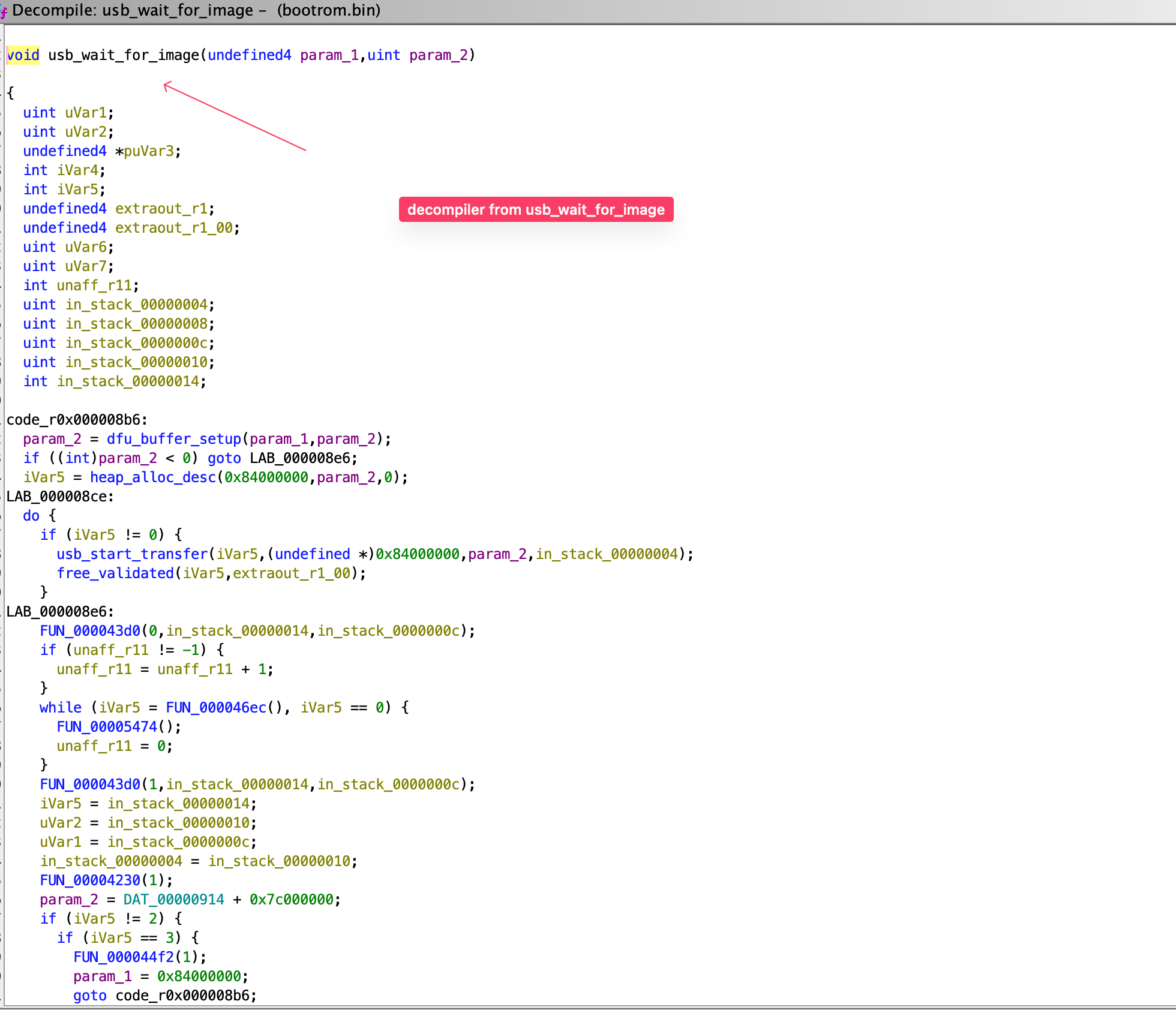The width and height of the screenshot is (1176, 1010).
Task: Click 'uVar1 = in_stack_0000000c;' assignment
Action: point(148,842)
